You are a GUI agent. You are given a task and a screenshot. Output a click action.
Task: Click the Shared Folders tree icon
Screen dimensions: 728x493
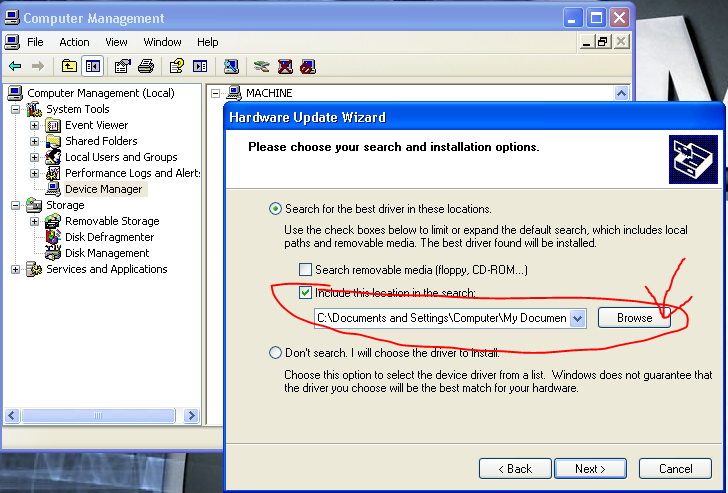tap(53, 141)
